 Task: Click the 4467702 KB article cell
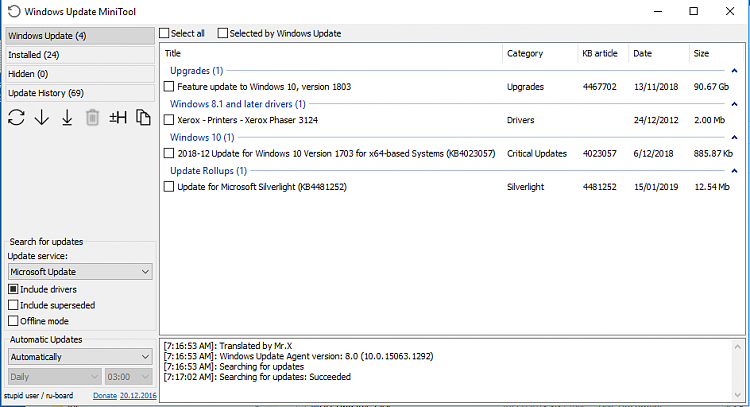coord(599,87)
